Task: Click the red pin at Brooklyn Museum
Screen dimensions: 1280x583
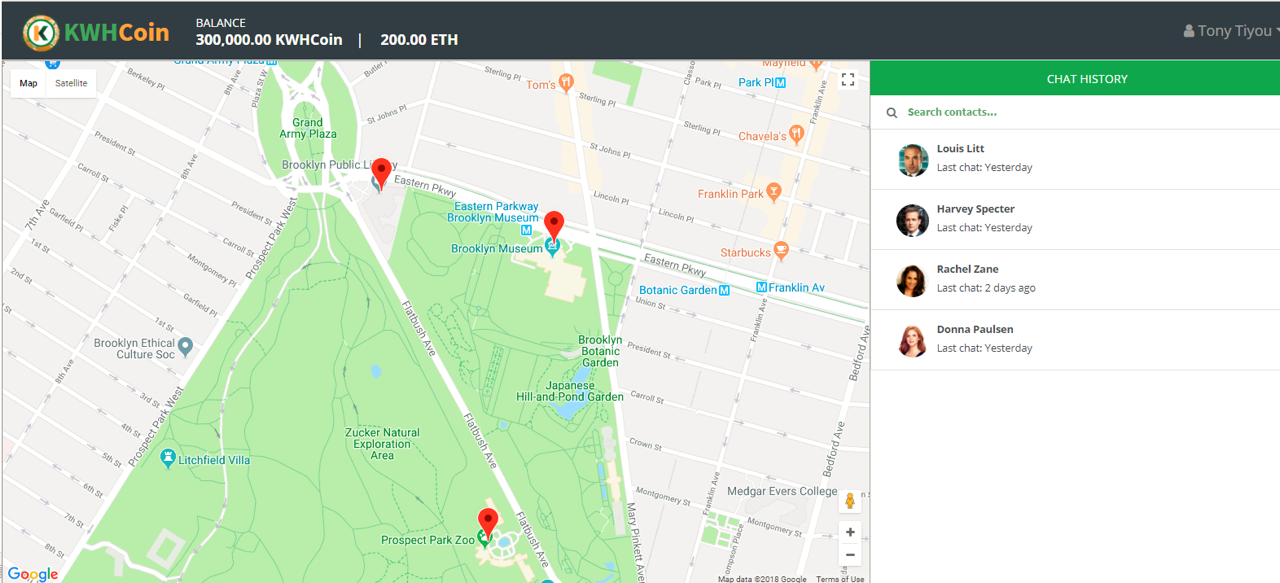Action: (553, 225)
